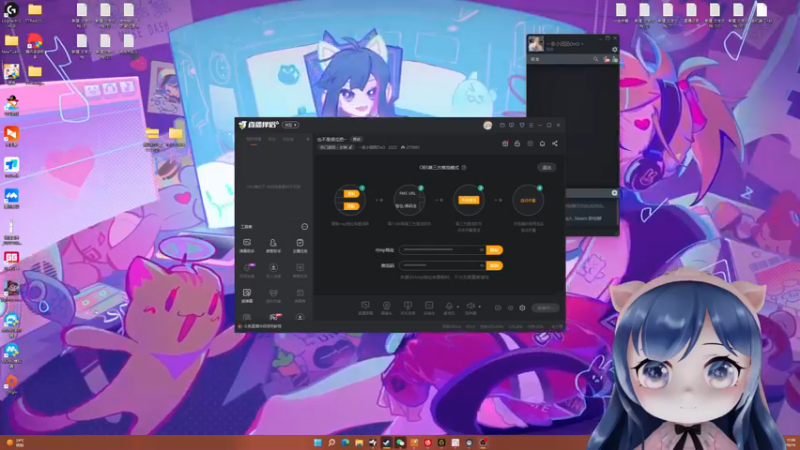Click the bag icon next to gift box
Viewport: 800px width, 450px height.
point(517,144)
